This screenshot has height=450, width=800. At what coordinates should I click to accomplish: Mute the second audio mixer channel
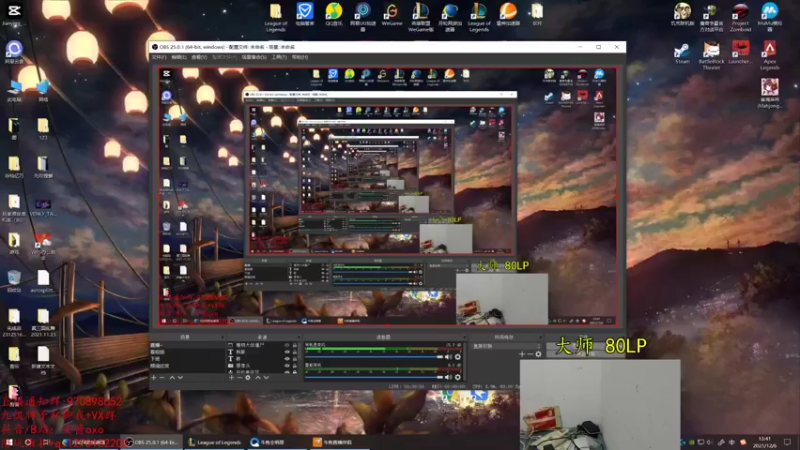point(448,378)
